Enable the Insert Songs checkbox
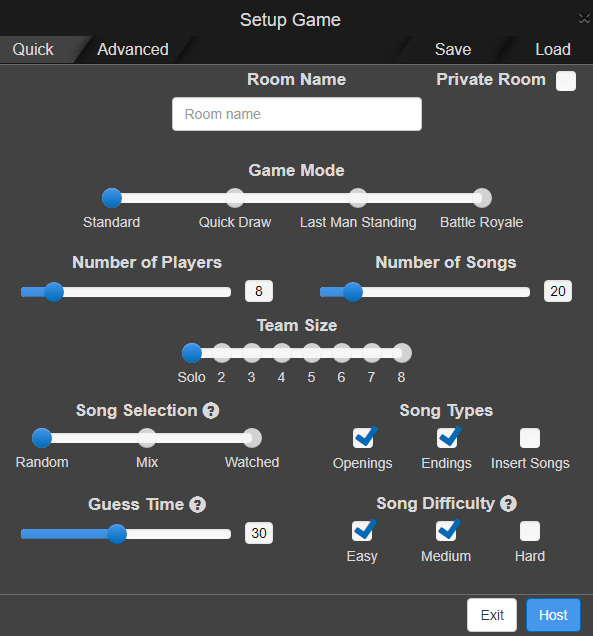 [x=530, y=438]
